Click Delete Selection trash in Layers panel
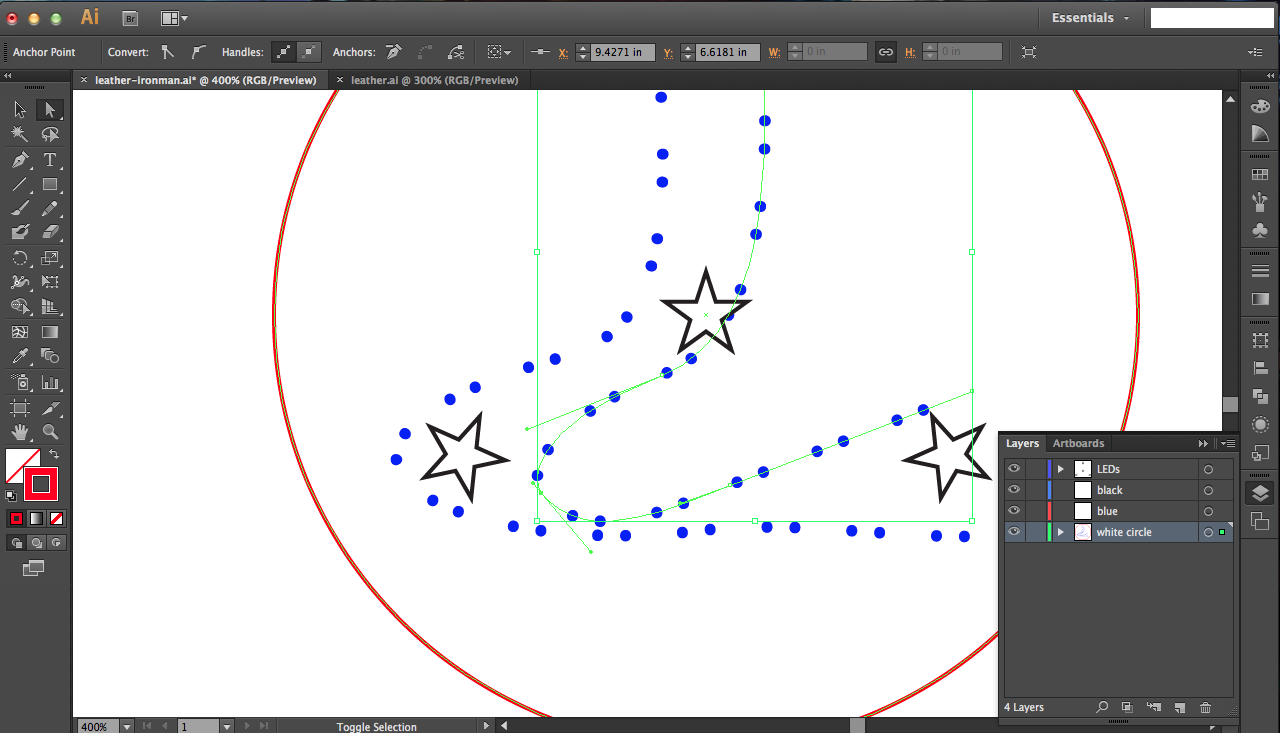This screenshot has width=1280, height=733. point(1205,707)
